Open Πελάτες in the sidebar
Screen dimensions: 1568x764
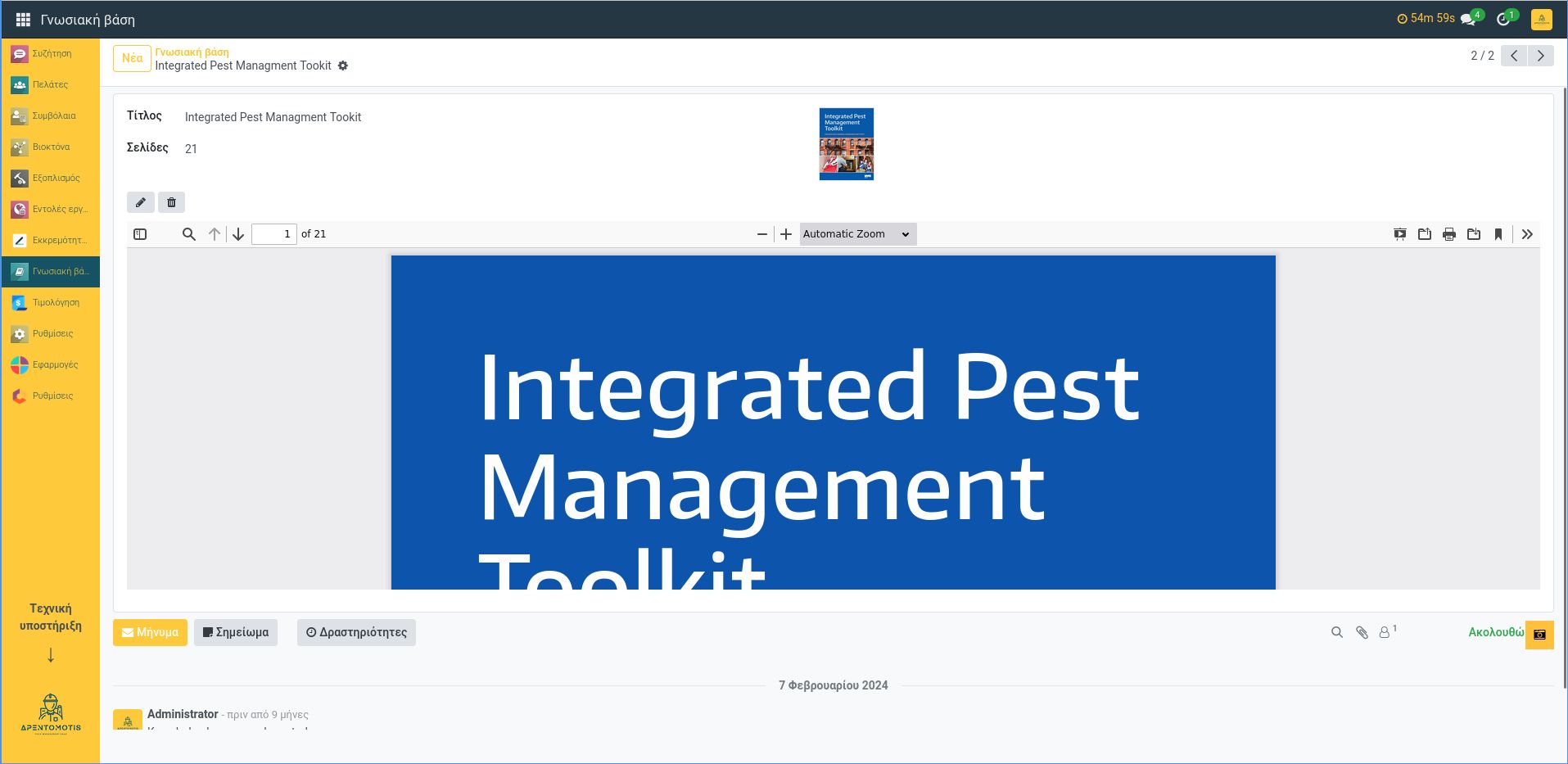tap(51, 85)
